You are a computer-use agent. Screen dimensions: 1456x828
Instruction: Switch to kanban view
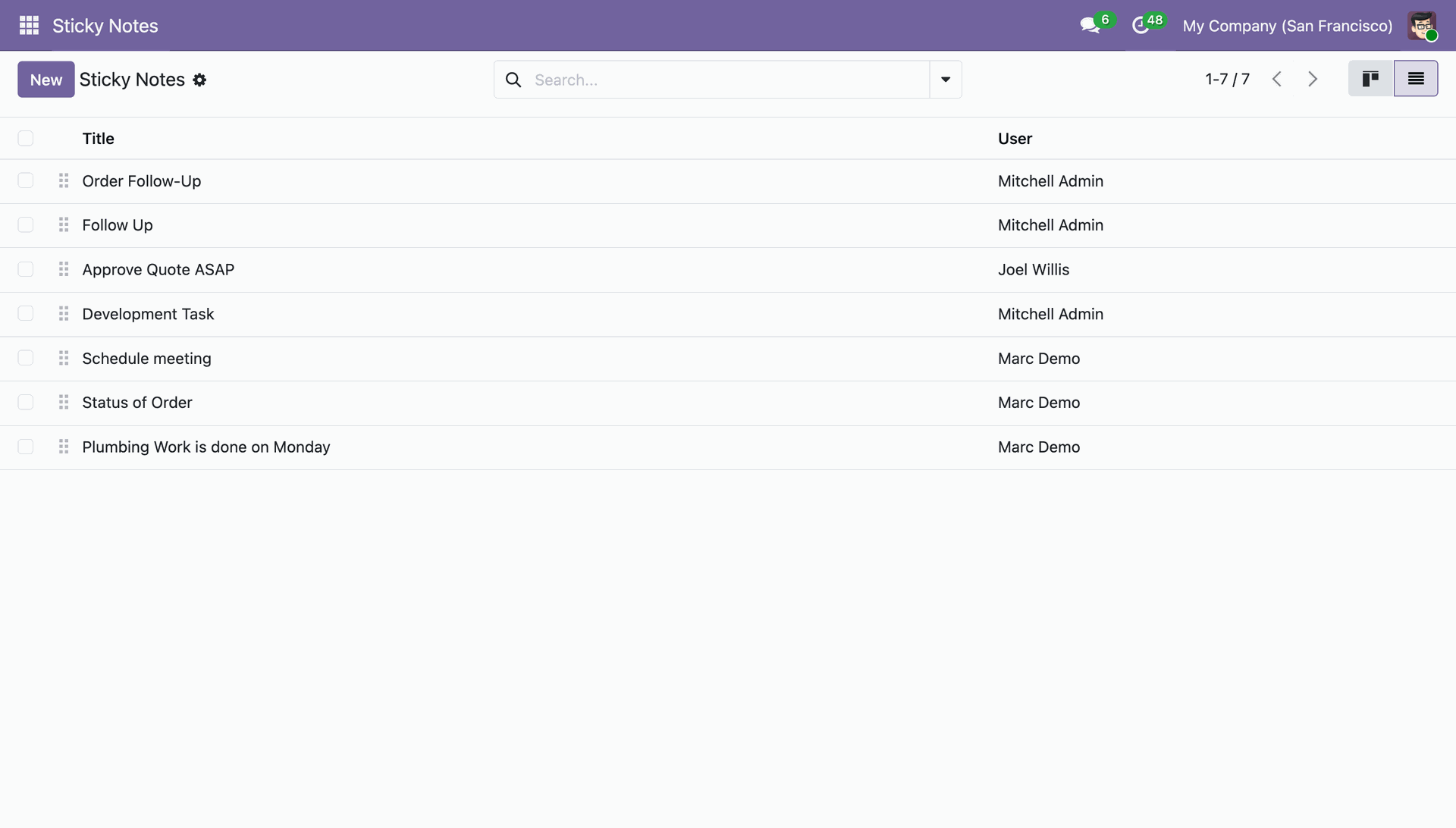1370,79
